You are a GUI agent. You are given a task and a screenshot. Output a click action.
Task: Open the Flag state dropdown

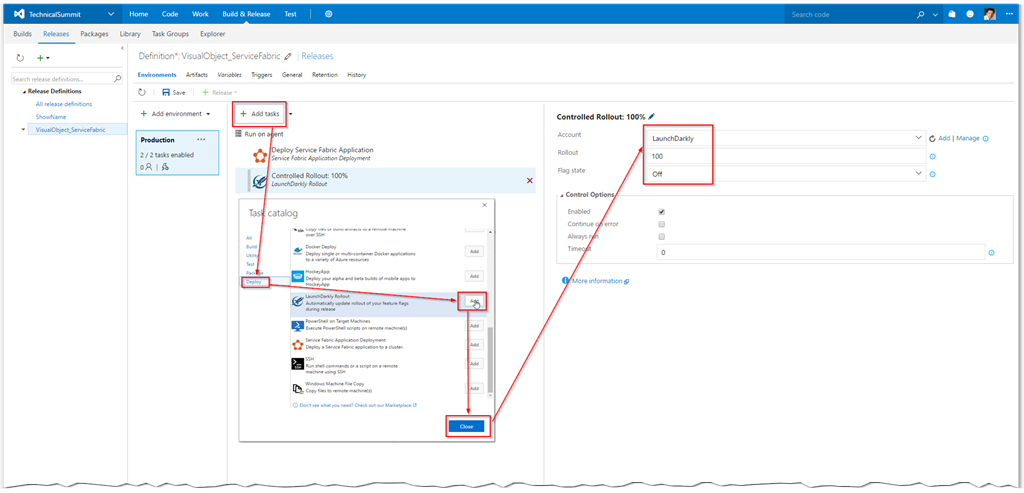click(918, 174)
